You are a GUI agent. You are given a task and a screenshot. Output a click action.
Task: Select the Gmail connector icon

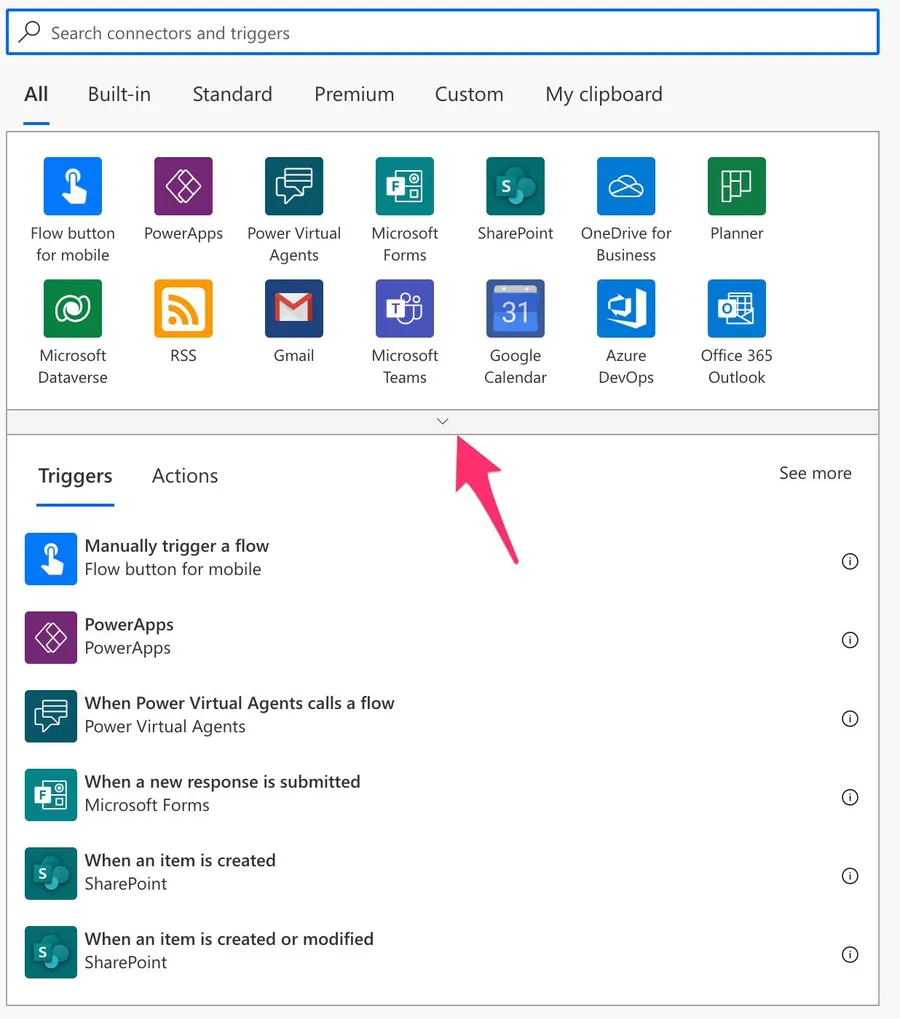pos(294,309)
